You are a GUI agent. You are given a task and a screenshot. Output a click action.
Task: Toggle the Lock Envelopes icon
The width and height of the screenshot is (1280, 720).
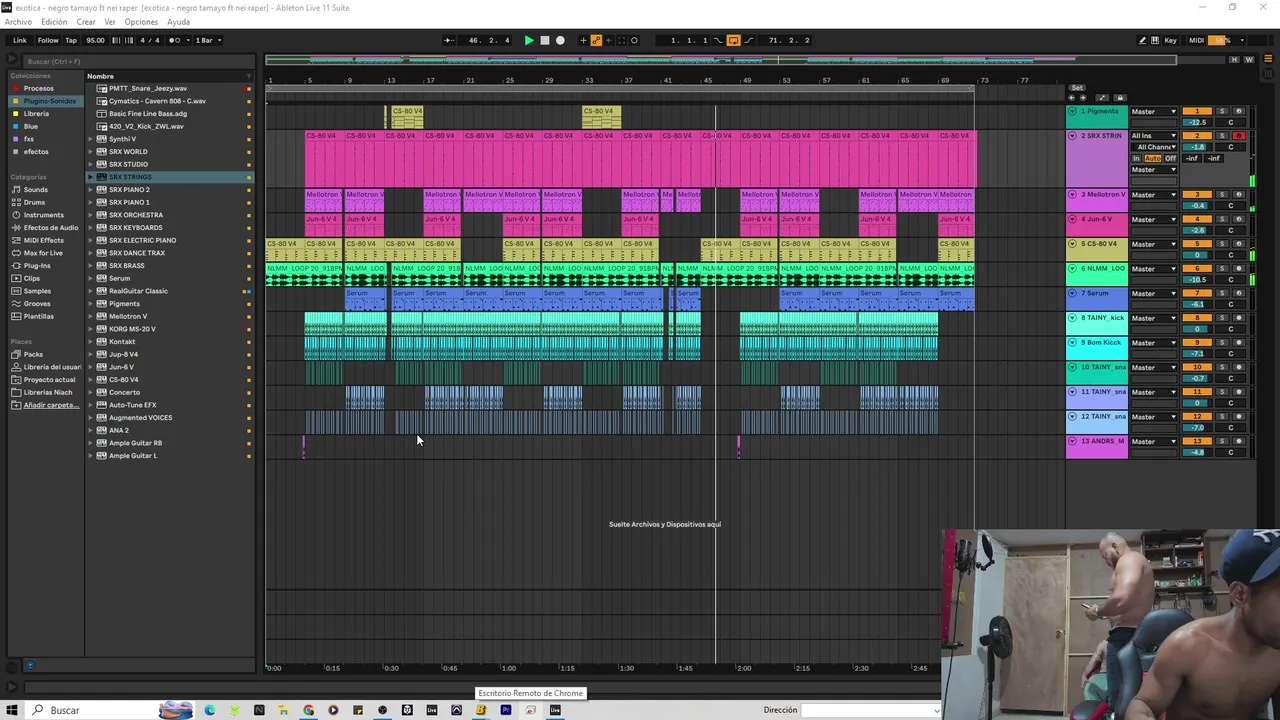[x=1119, y=98]
